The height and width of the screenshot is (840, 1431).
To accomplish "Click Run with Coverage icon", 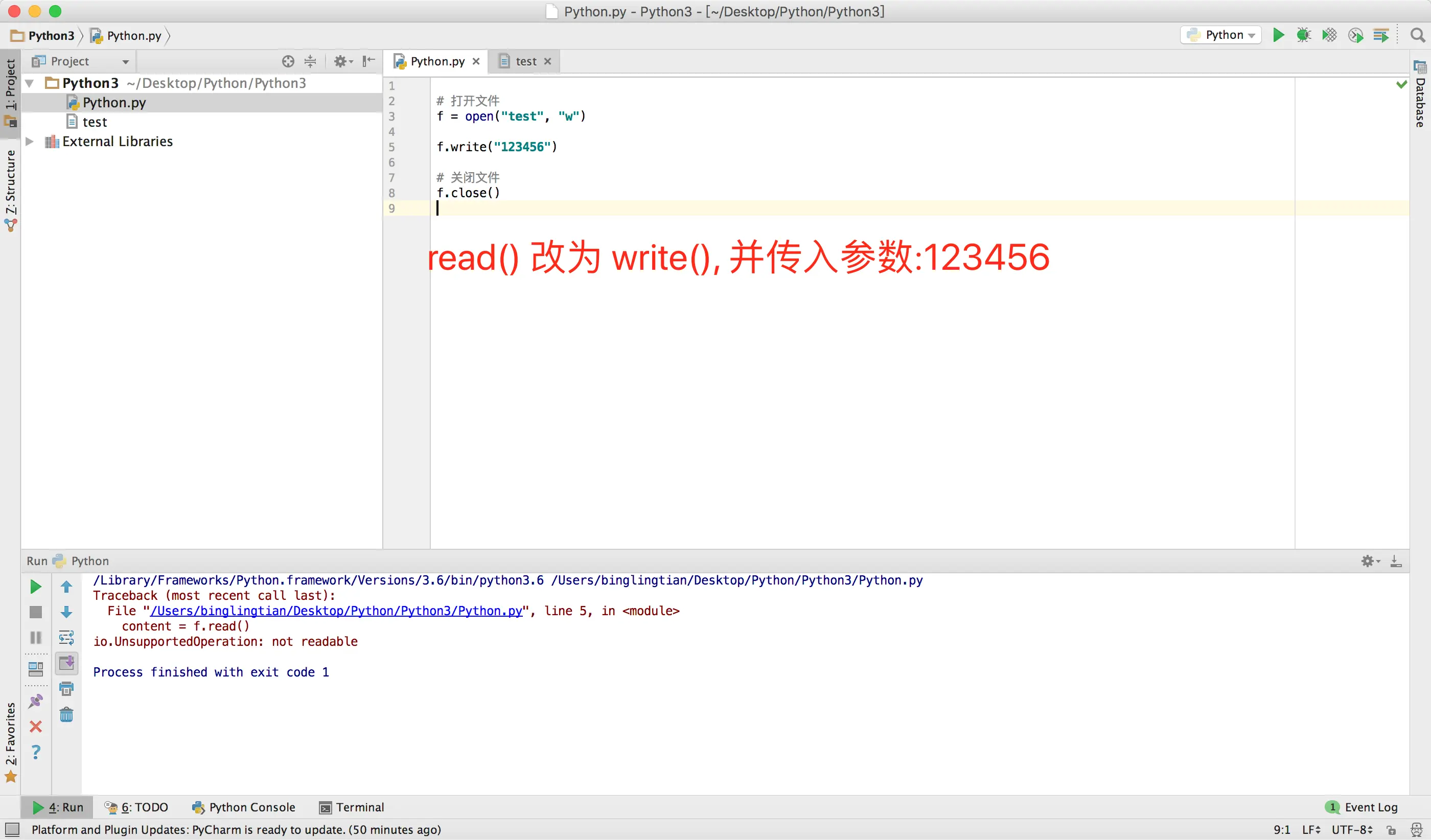I will (1329, 35).
